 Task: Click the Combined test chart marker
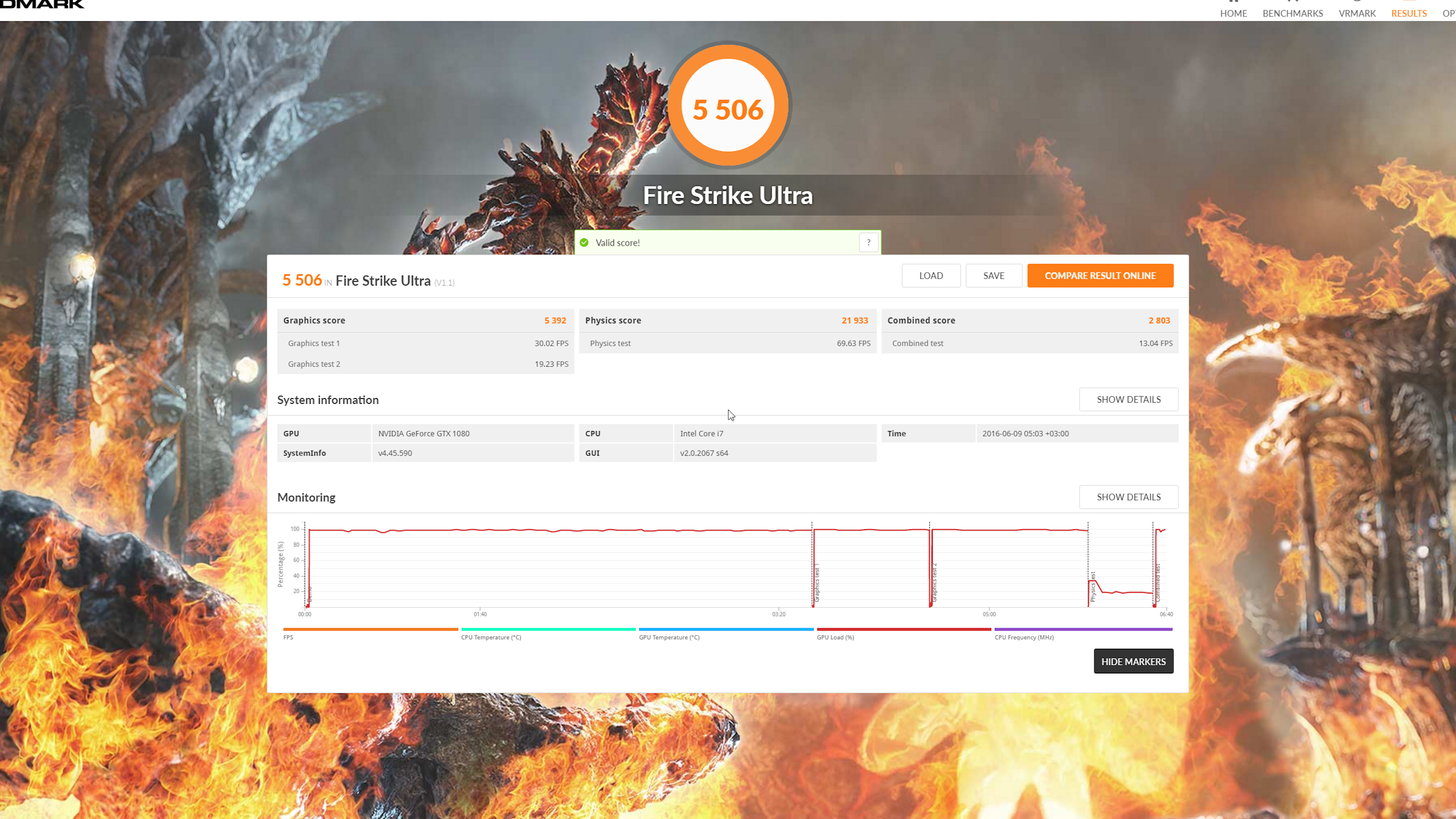[1158, 583]
